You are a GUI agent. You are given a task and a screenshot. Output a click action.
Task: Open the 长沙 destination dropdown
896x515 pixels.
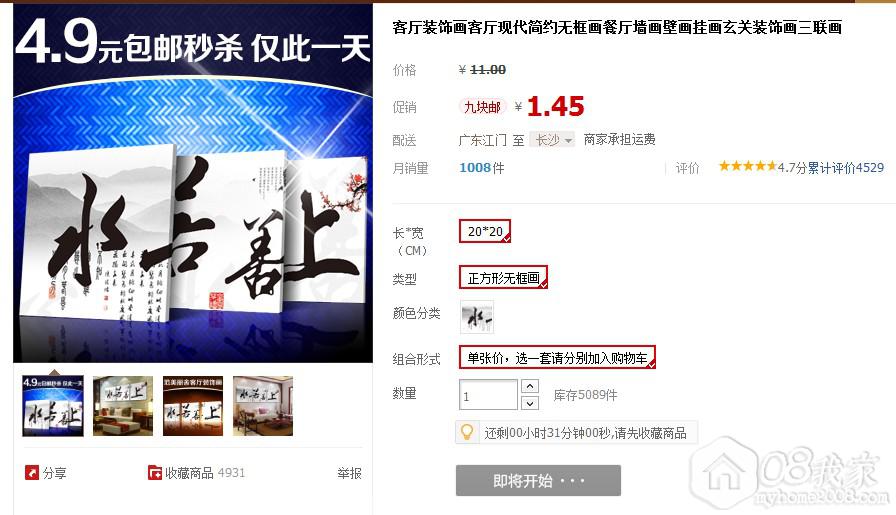point(553,139)
